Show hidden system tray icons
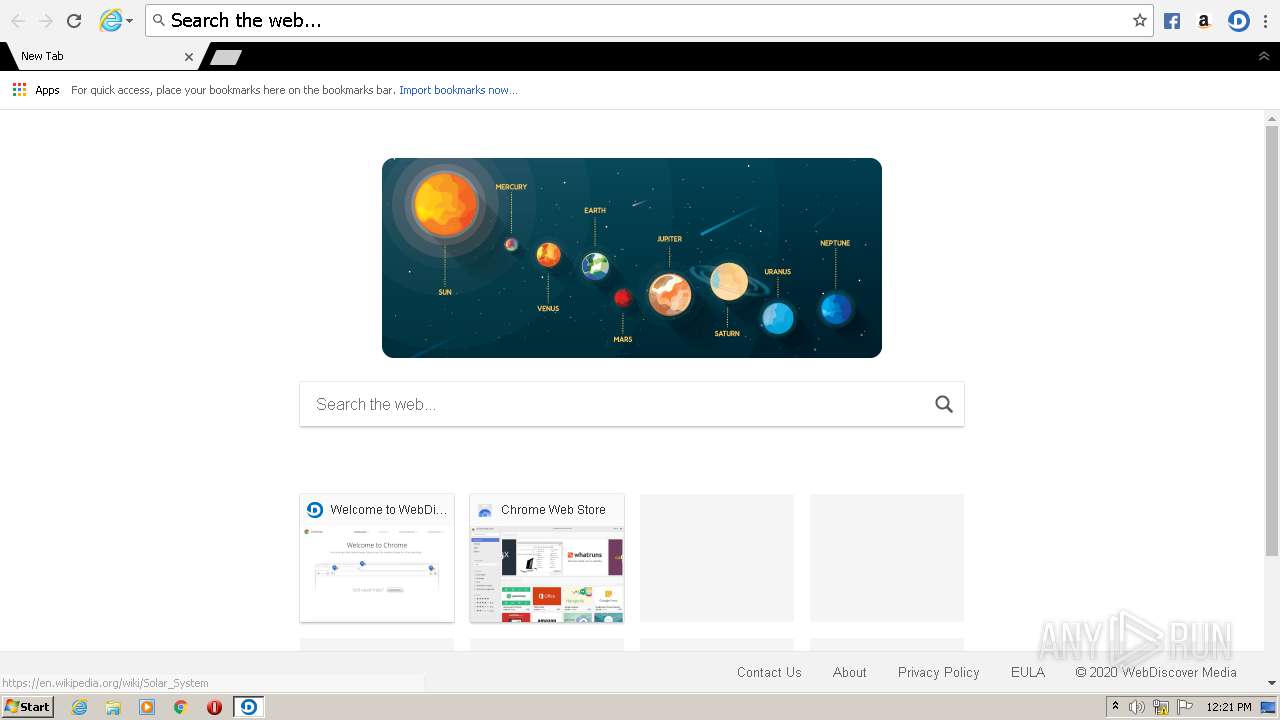The height and width of the screenshot is (720, 1280). [x=1115, y=707]
